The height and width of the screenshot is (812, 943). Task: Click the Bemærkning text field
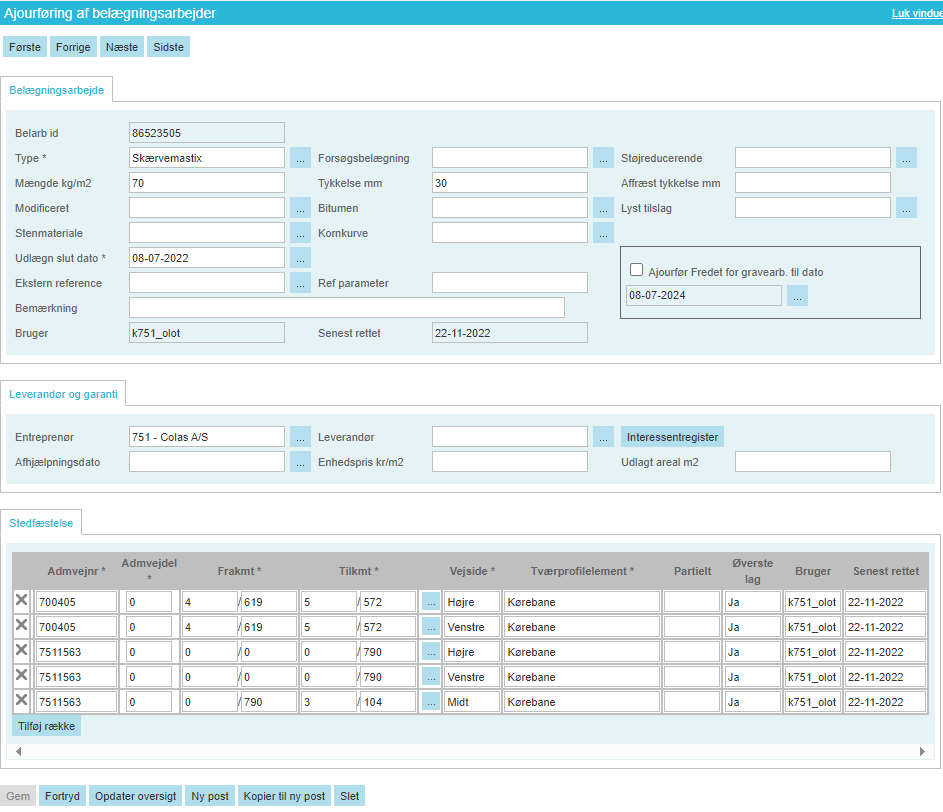[x=346, y=308]
